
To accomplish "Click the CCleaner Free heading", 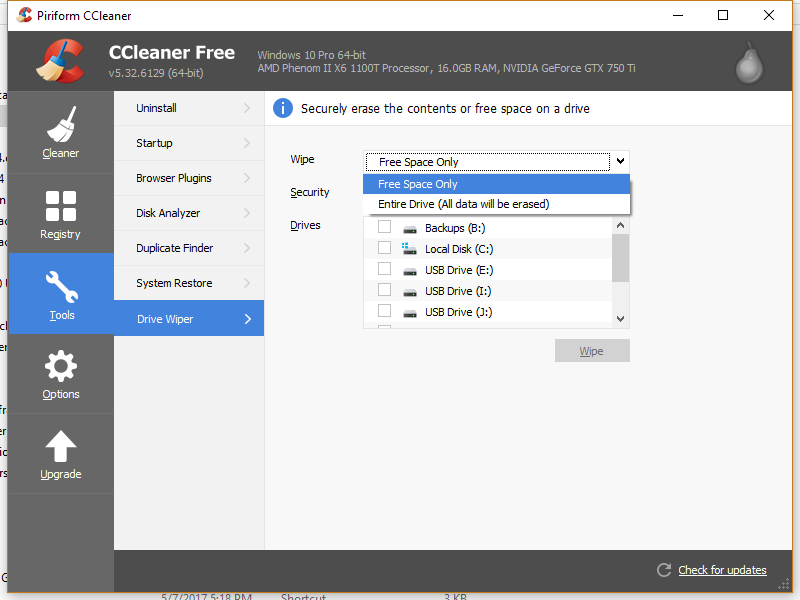I will [172, 53].
